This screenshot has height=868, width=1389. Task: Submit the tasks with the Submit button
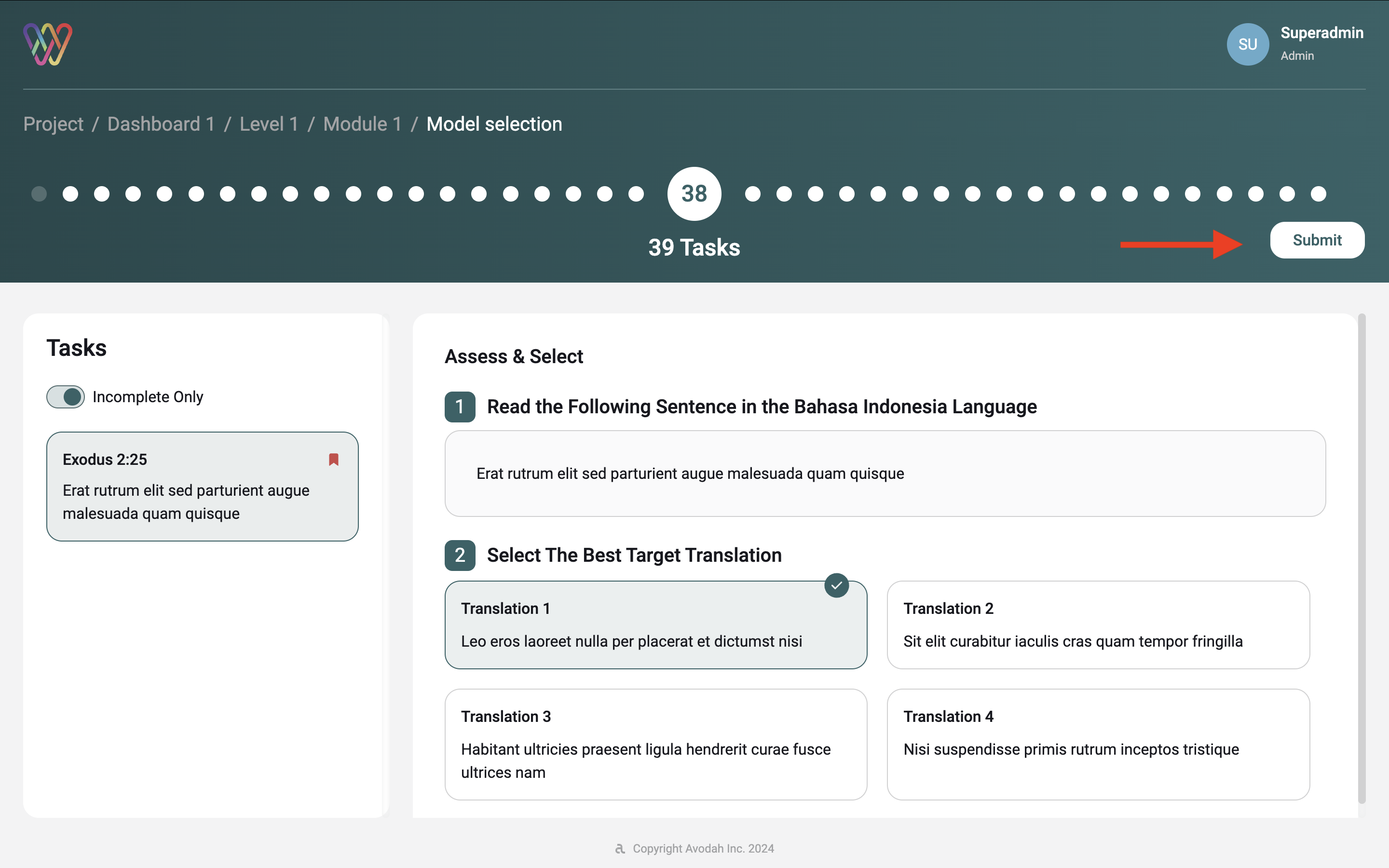(1317, 240)
